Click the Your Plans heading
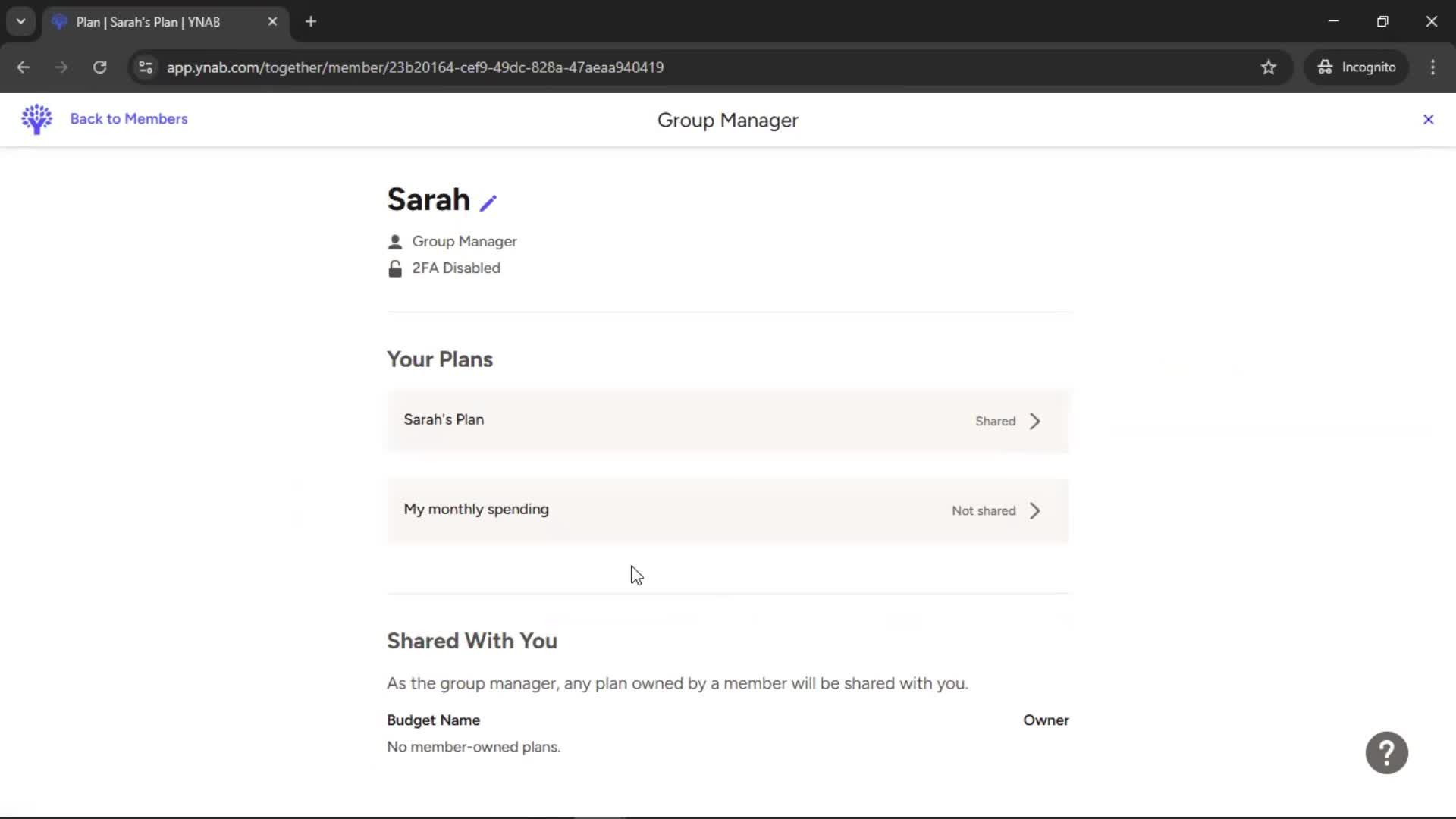 pos(440,359)
